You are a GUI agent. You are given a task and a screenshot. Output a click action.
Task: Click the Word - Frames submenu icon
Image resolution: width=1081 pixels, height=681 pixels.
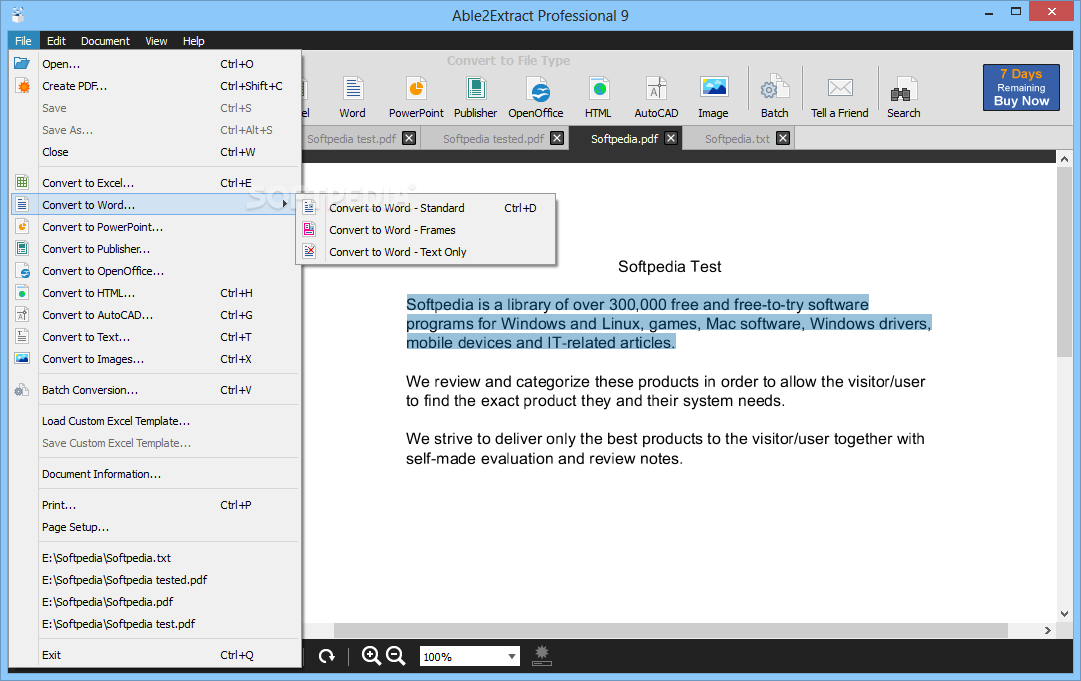310,230
